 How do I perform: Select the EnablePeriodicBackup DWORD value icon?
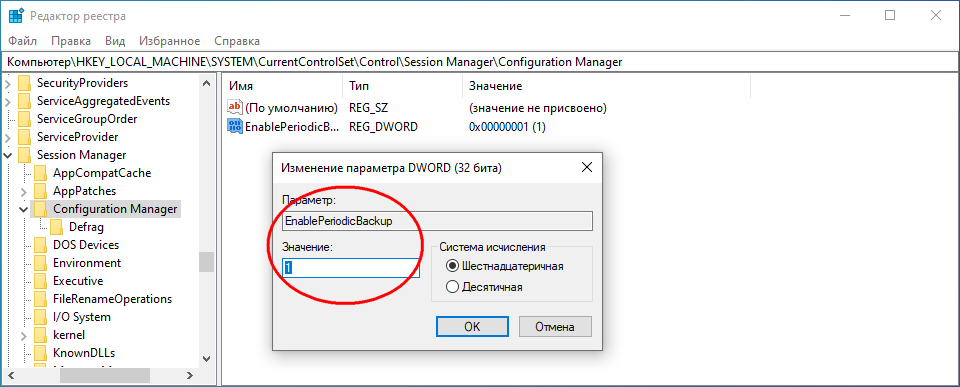[x=235, y=127]
